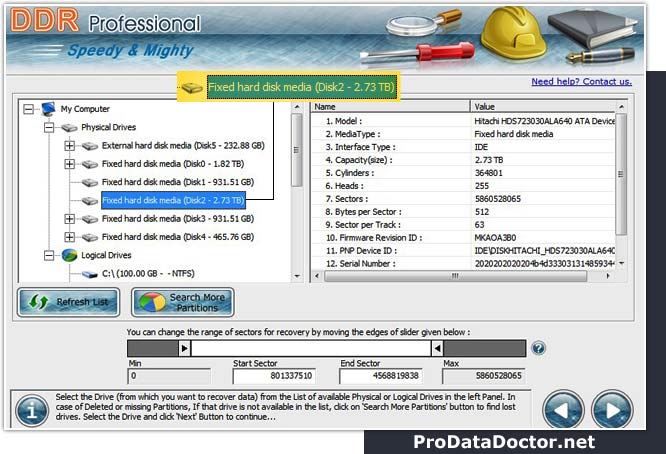Click the Disk2 drive icon
The image size is (666, 454).
point(90,201)
